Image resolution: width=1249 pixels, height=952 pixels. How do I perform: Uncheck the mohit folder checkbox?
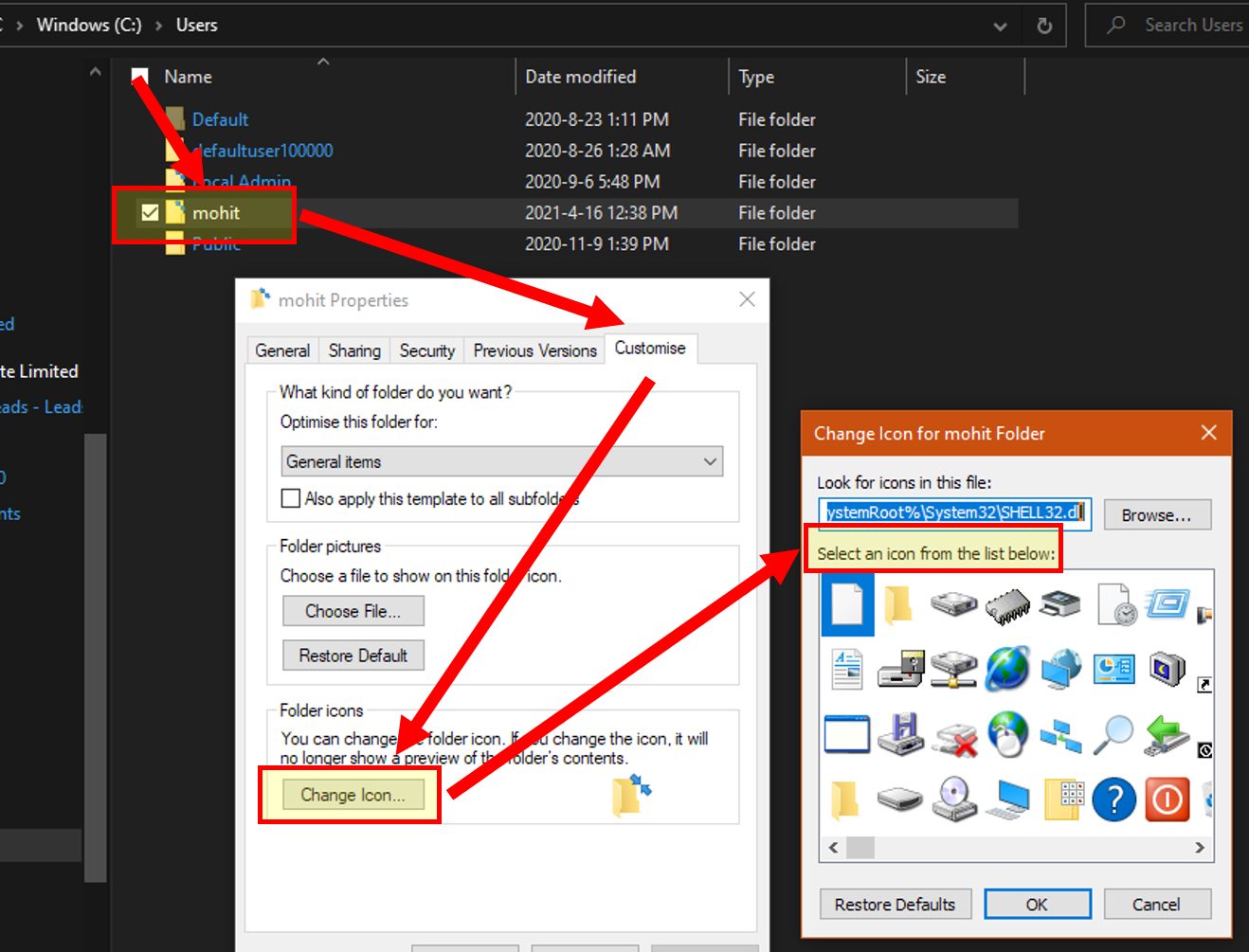coord(150,212)
